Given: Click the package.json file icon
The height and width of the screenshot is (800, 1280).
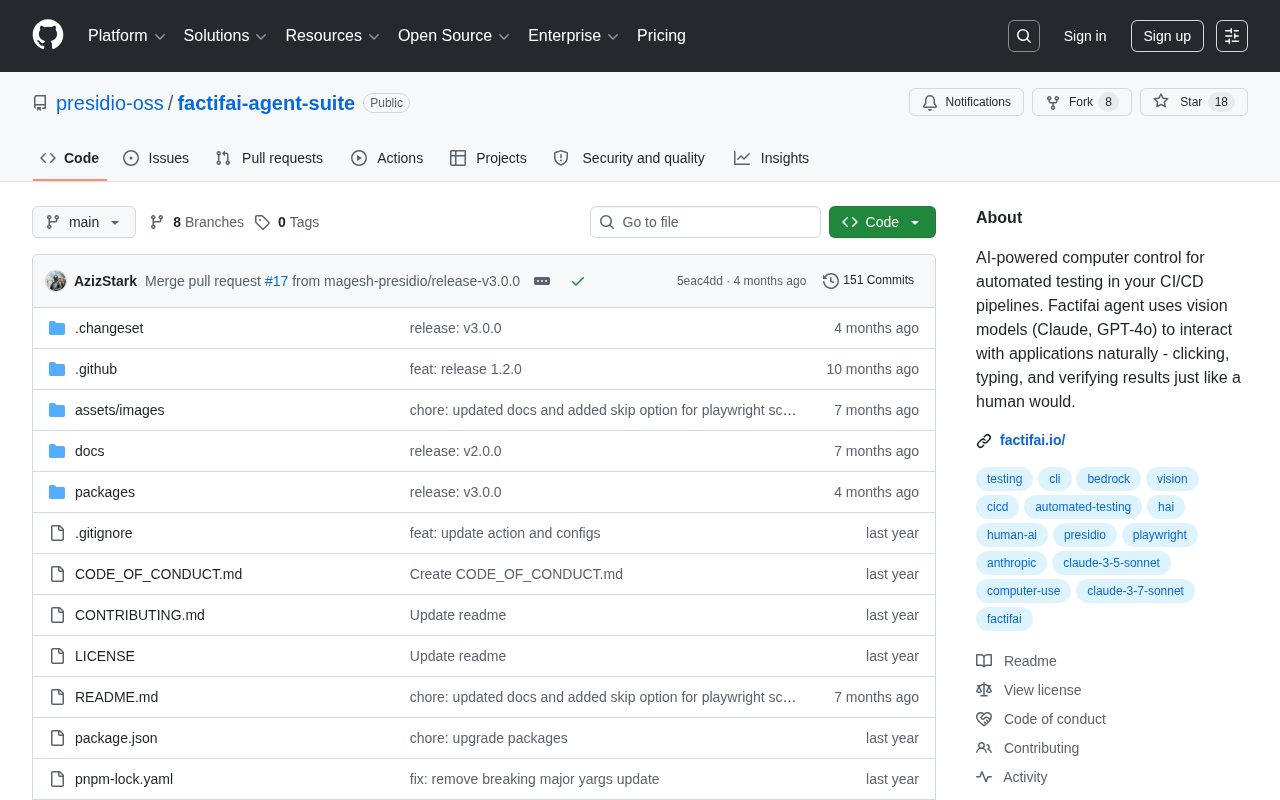Looking at the screenshot, I should click(x=57, y=738).
